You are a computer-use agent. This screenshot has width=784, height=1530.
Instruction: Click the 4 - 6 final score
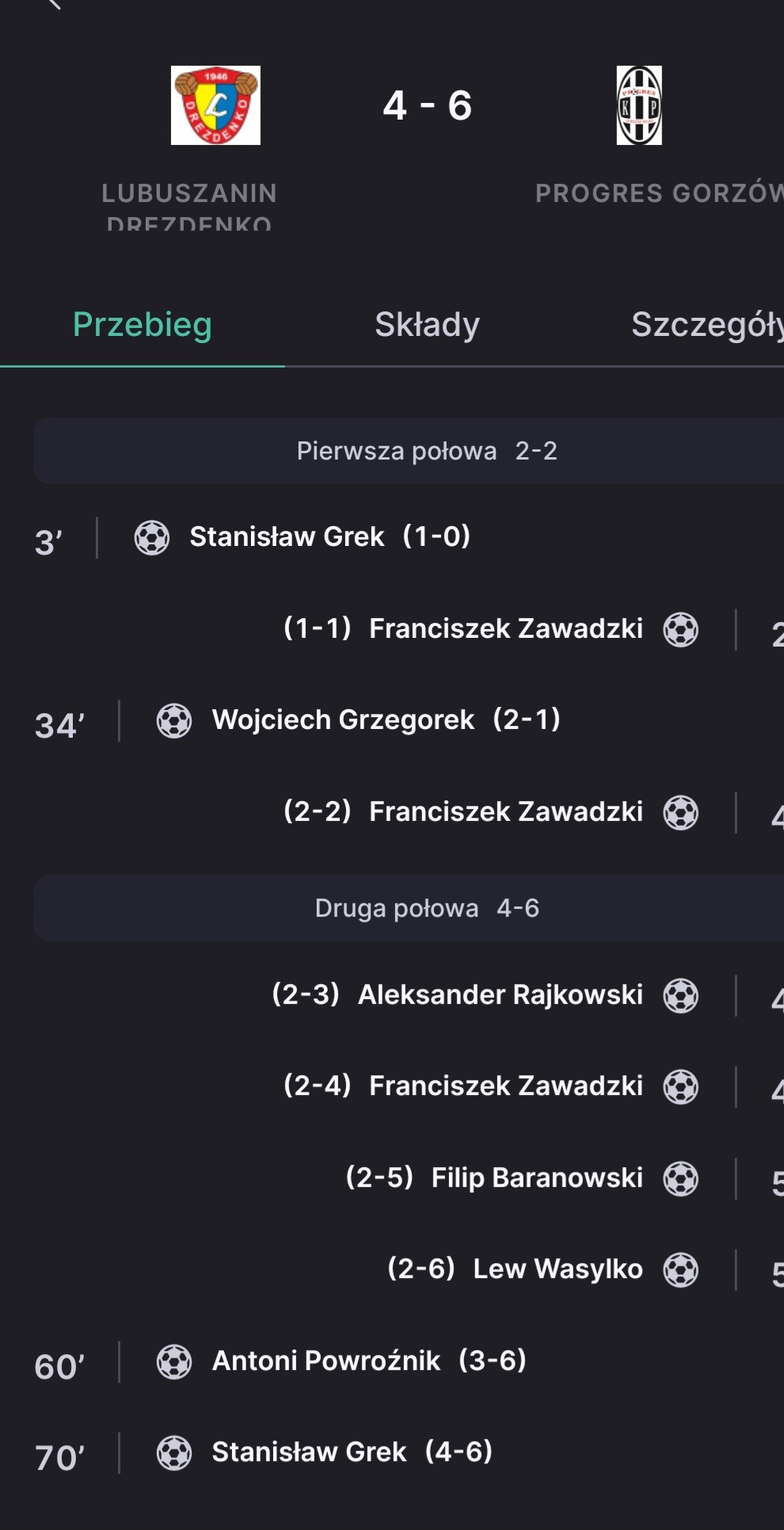(x=428, y=105)
